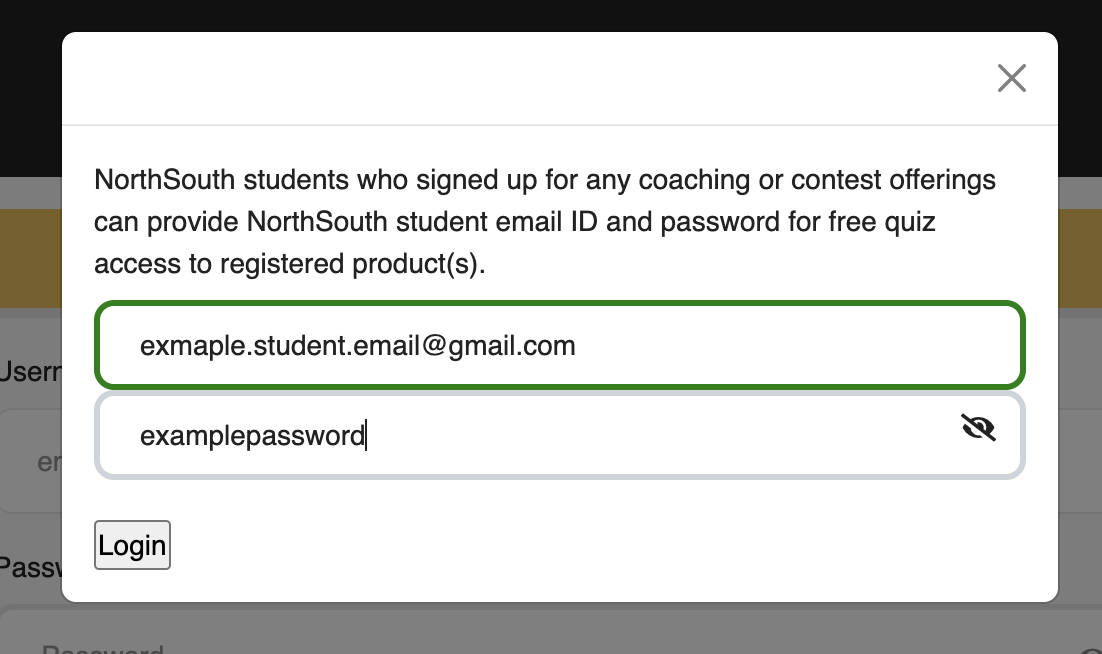
Task: Click the empty dialog space right of Login
Action: (x=600, y=546)
